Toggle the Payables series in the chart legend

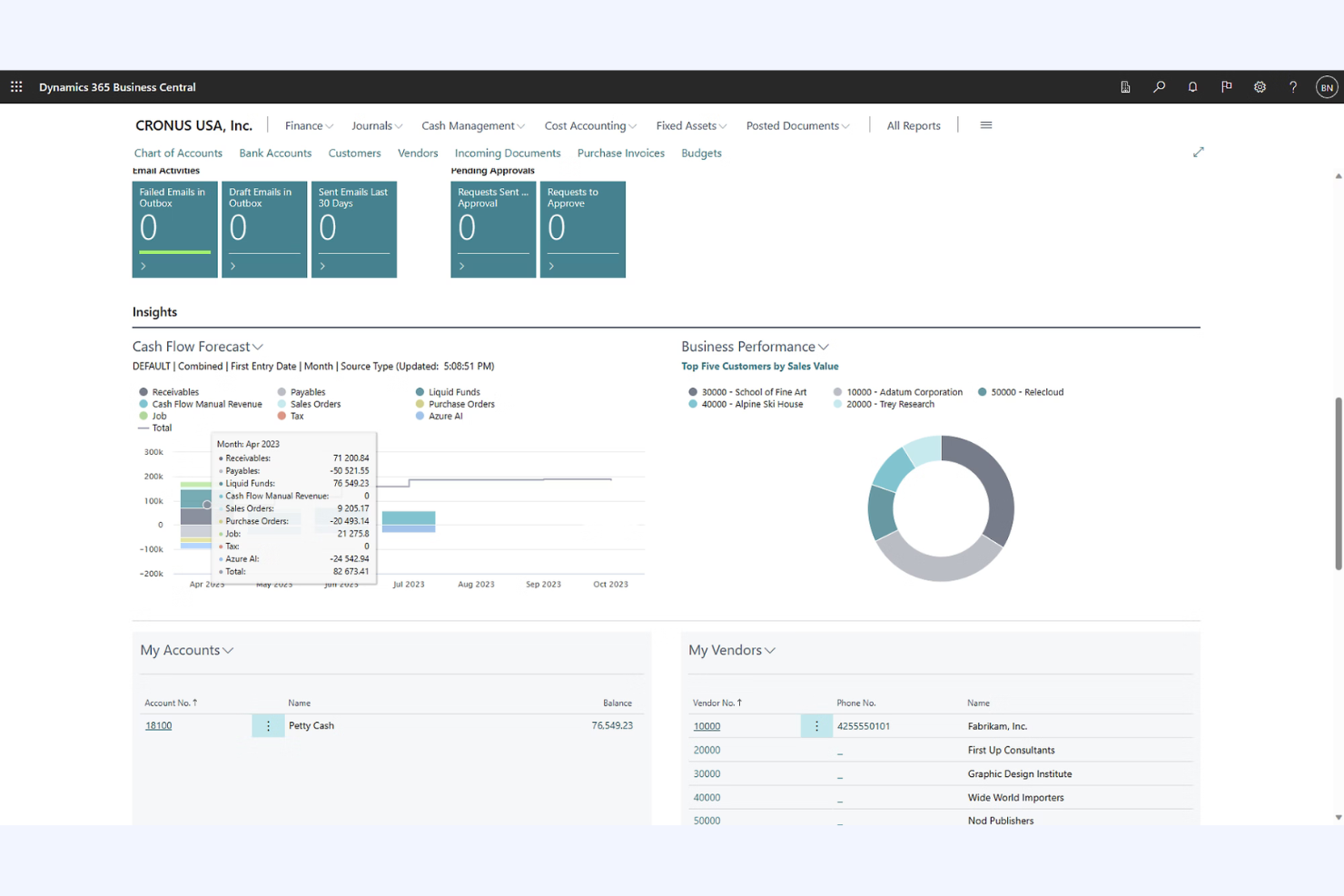(x=302, y=391)
